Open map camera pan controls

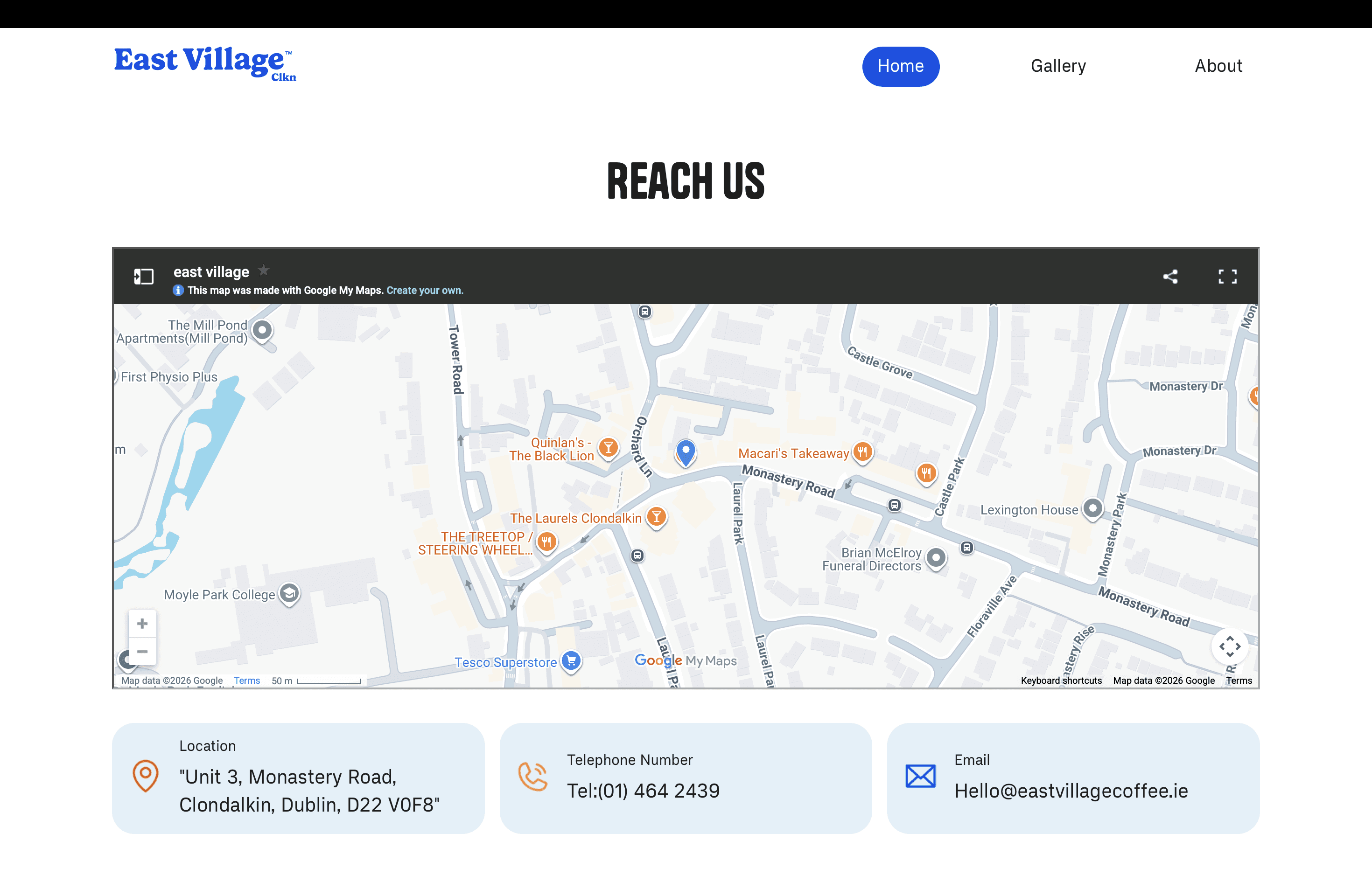tap(1230, 646)
